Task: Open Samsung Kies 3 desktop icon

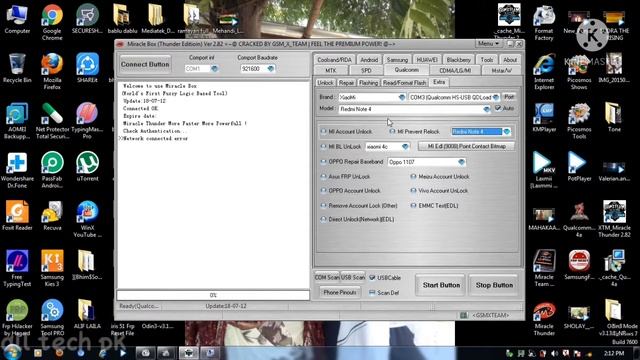Action: coord(52,268)
